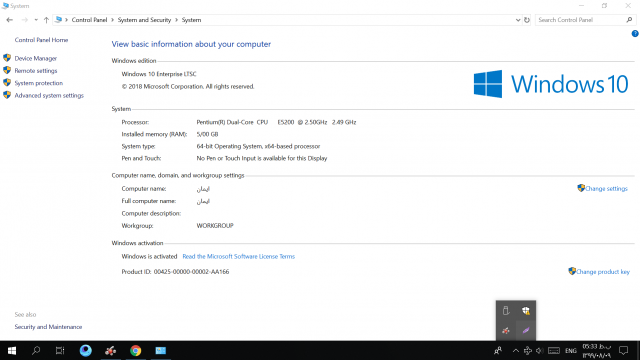Click the '5,00 GB' installed memory value
The width and height of the screenshot is (640, 360).
pyautogui.click(x=207, y=134)
